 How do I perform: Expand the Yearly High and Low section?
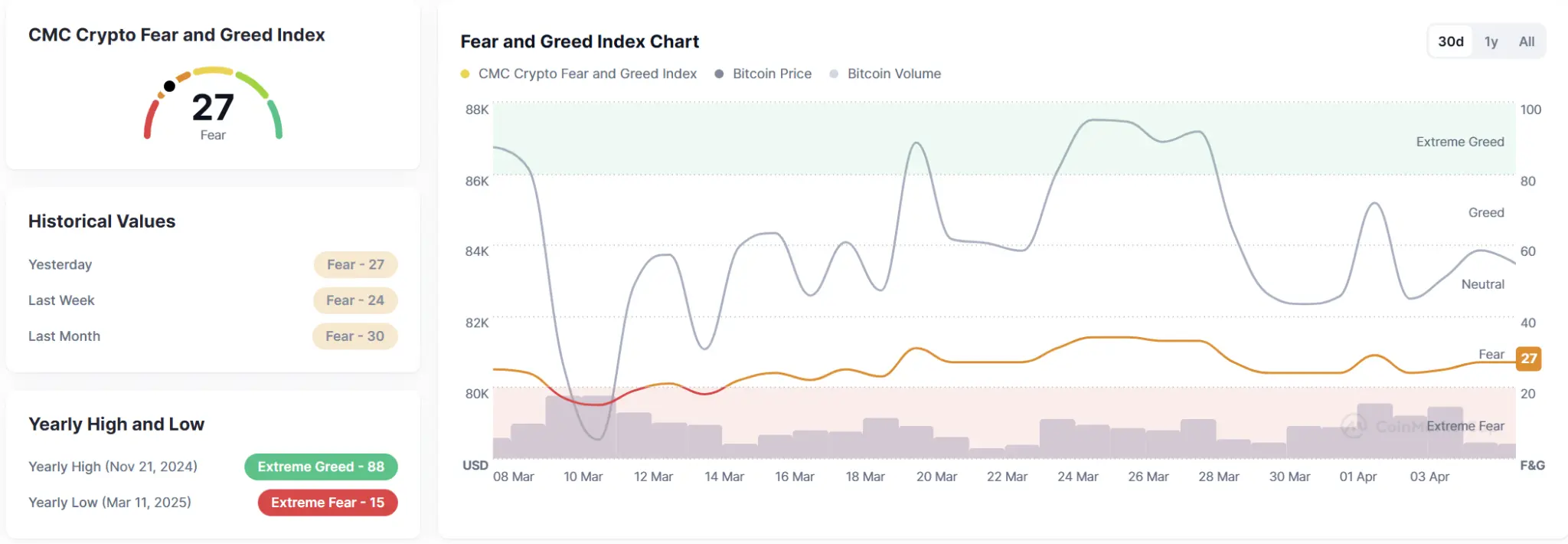pyautogui.click(x=116, y=424)
